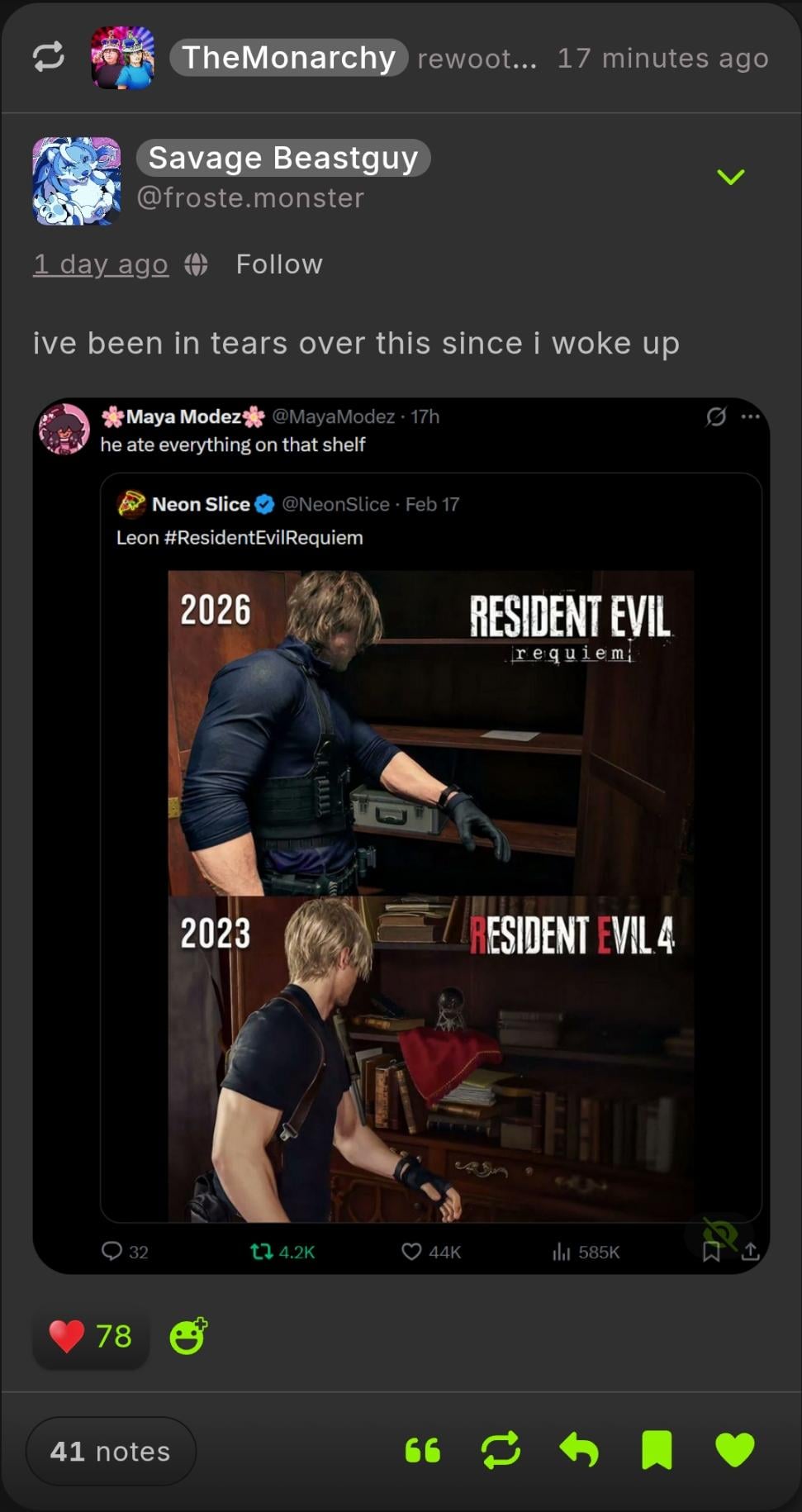Click the quote post icon
Screen dimensions: 802x1512
423,1451
